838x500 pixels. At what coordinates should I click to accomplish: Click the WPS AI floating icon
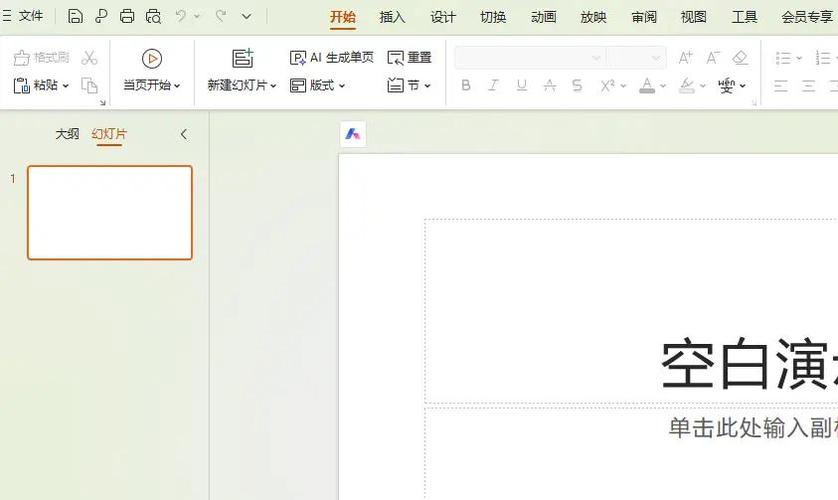(353, 134)
